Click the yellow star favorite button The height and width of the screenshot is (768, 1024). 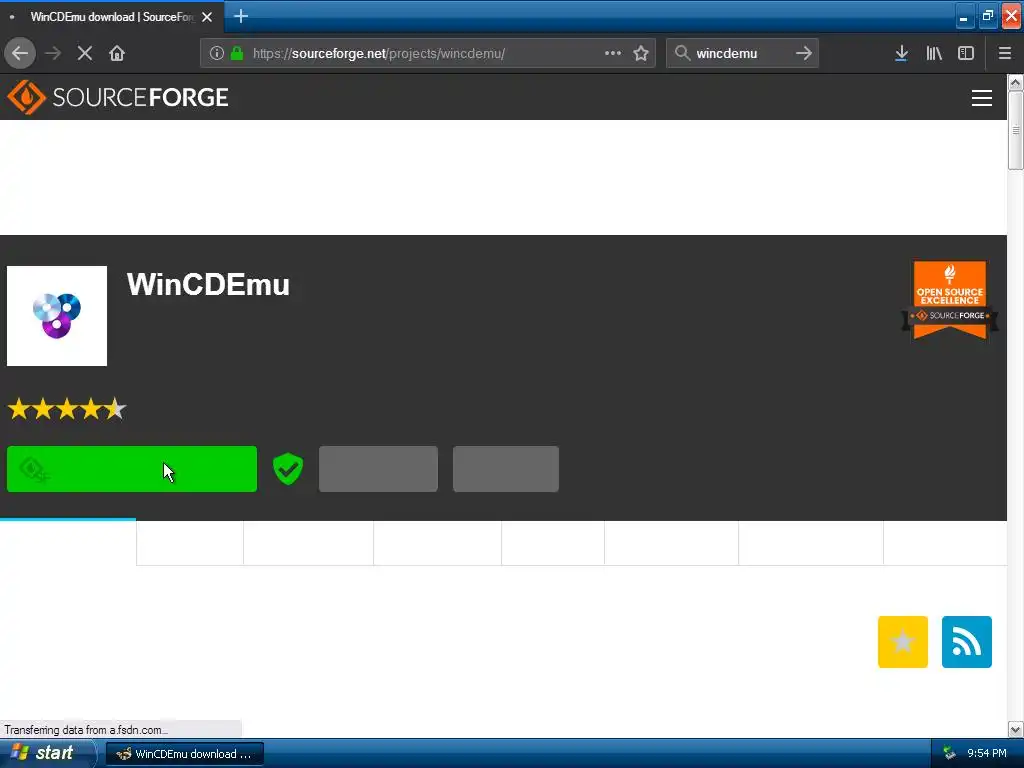coord(903,642)
